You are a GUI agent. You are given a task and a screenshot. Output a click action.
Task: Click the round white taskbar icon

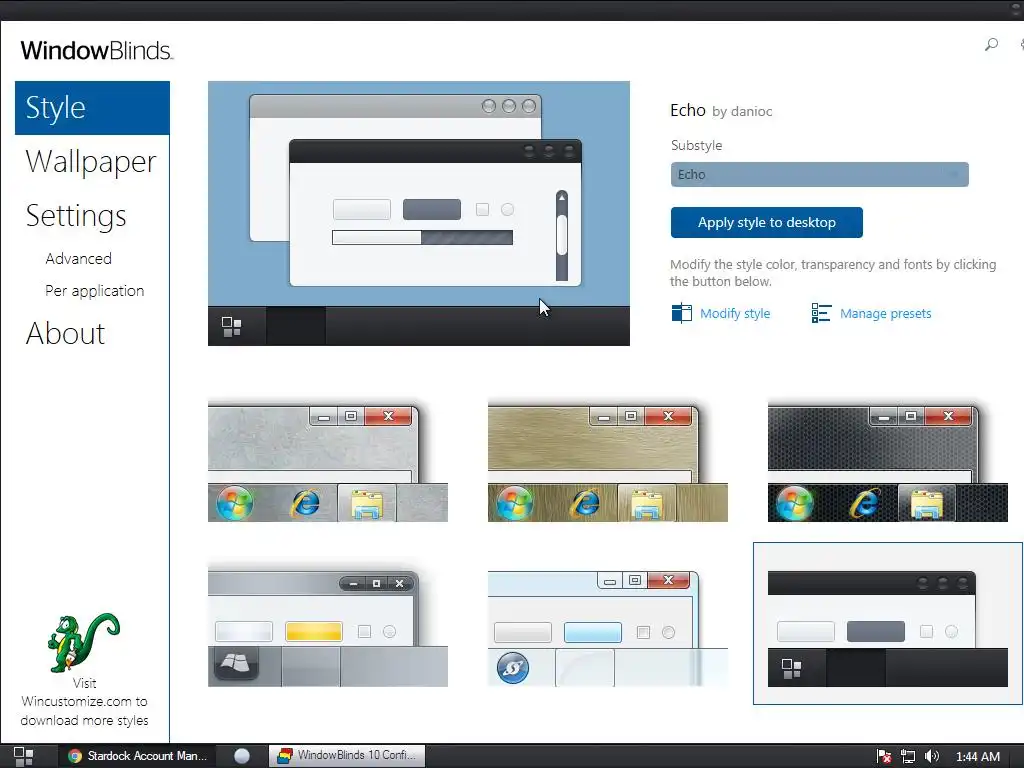pos(242,756)
